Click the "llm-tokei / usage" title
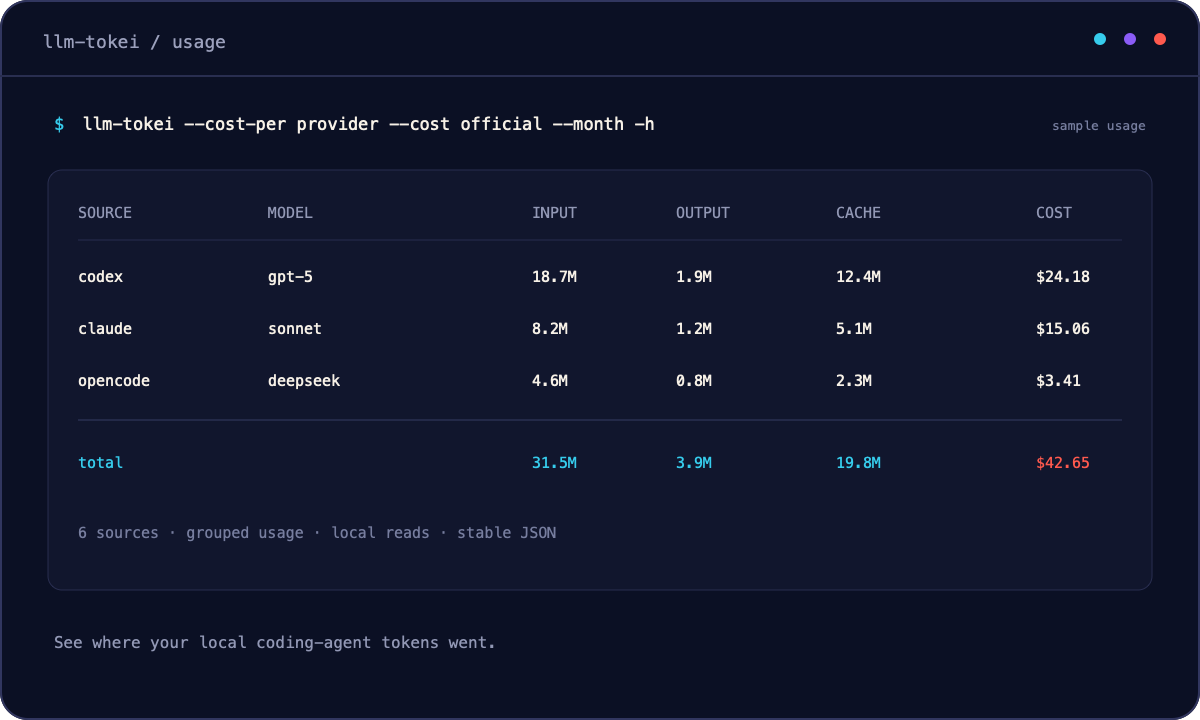This screenshot has width=1200, height=720. 134,42
